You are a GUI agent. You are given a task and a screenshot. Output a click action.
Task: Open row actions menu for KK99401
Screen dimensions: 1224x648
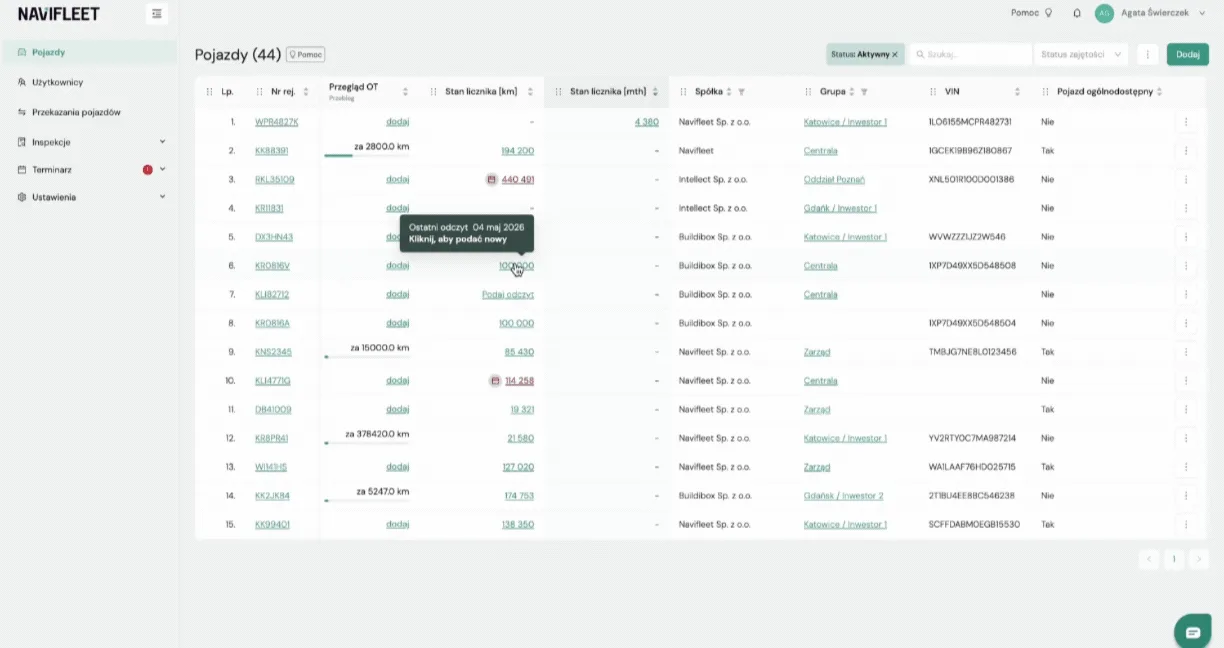1186,524
